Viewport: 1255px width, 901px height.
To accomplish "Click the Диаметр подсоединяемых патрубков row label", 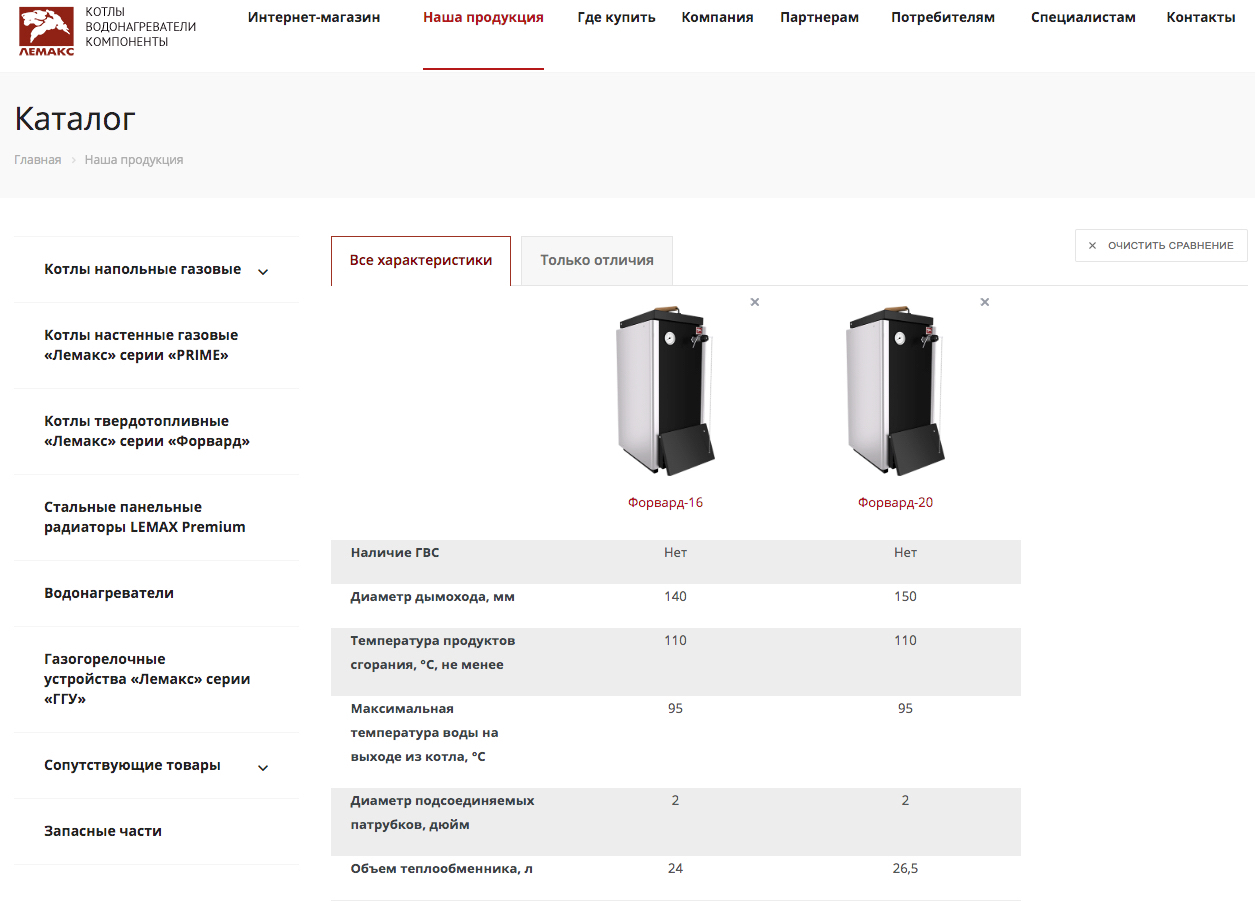I will 443,813.
